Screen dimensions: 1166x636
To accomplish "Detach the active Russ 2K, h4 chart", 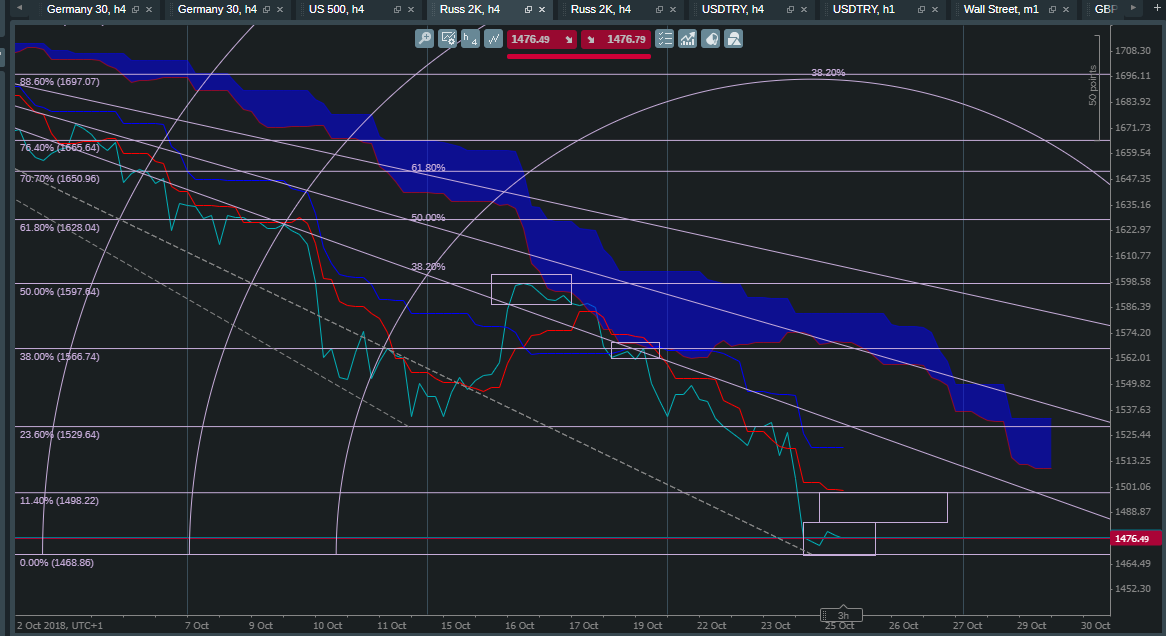I will tap(528, 10).
